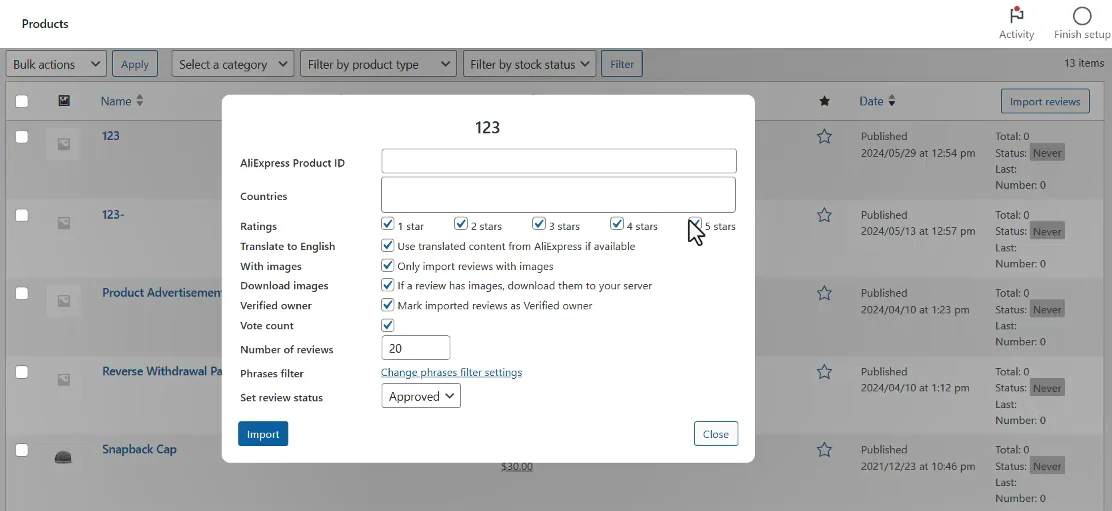Viewport: 1112px width, 511px height.
Task: Open the Select a category dropdown
Action: pyautogui.click(x=233, y=64)
